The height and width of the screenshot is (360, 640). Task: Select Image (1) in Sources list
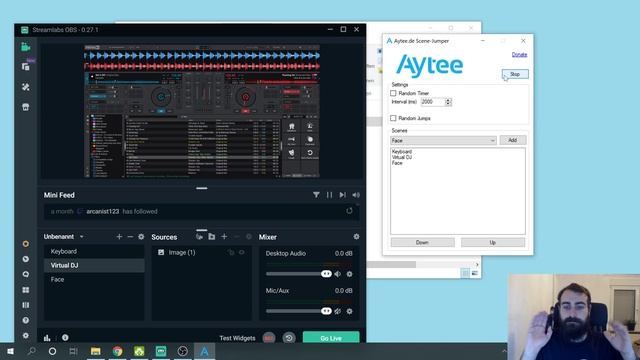[x=202, y=253]
